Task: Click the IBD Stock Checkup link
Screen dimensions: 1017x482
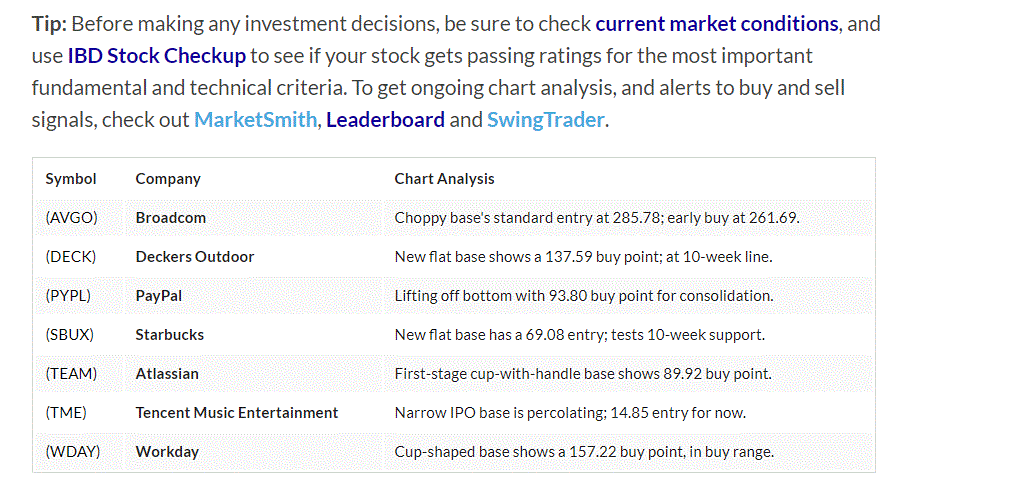Action: click(x=156, y=55)
